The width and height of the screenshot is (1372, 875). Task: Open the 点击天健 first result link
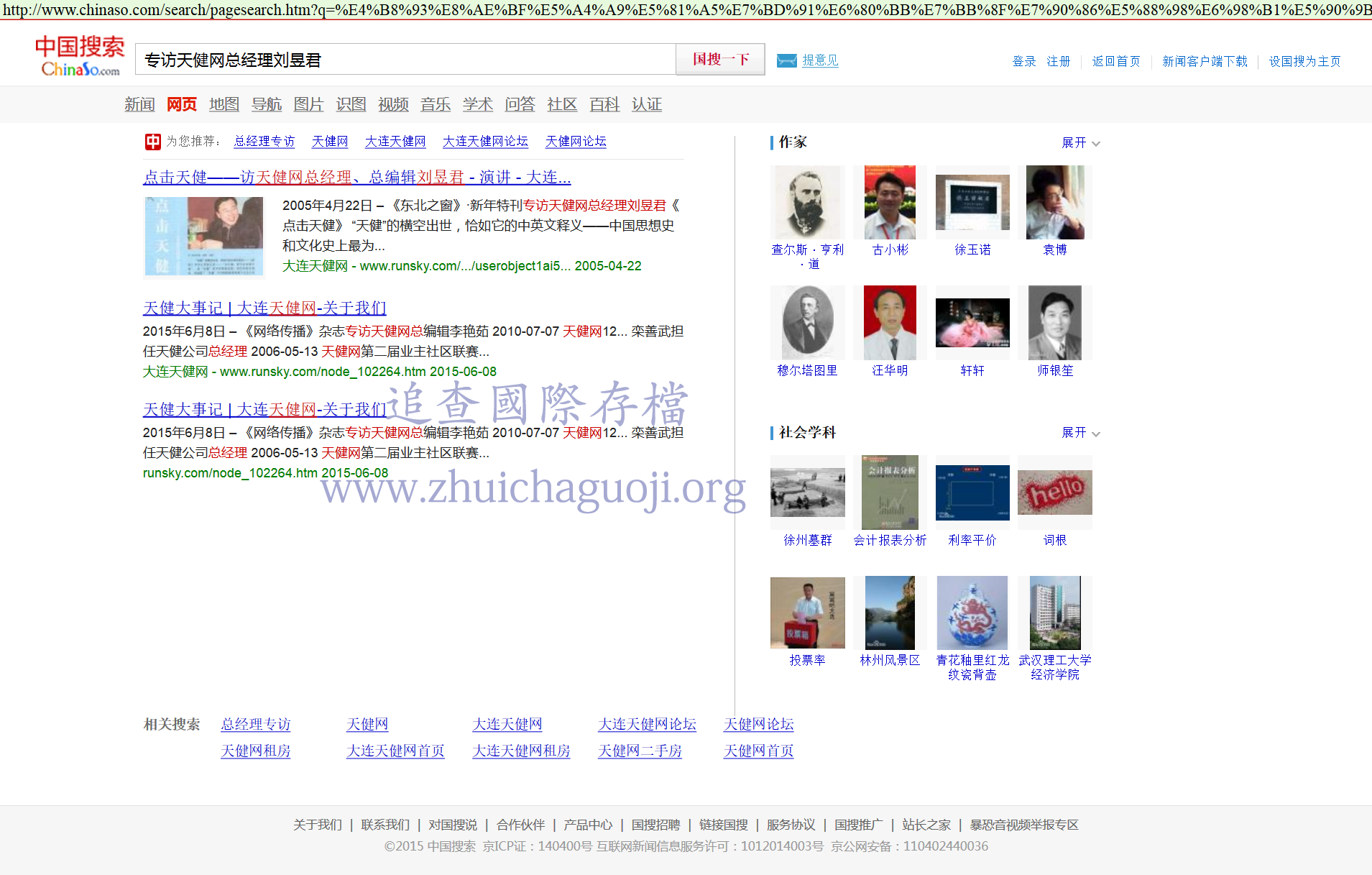coord(356,178)
